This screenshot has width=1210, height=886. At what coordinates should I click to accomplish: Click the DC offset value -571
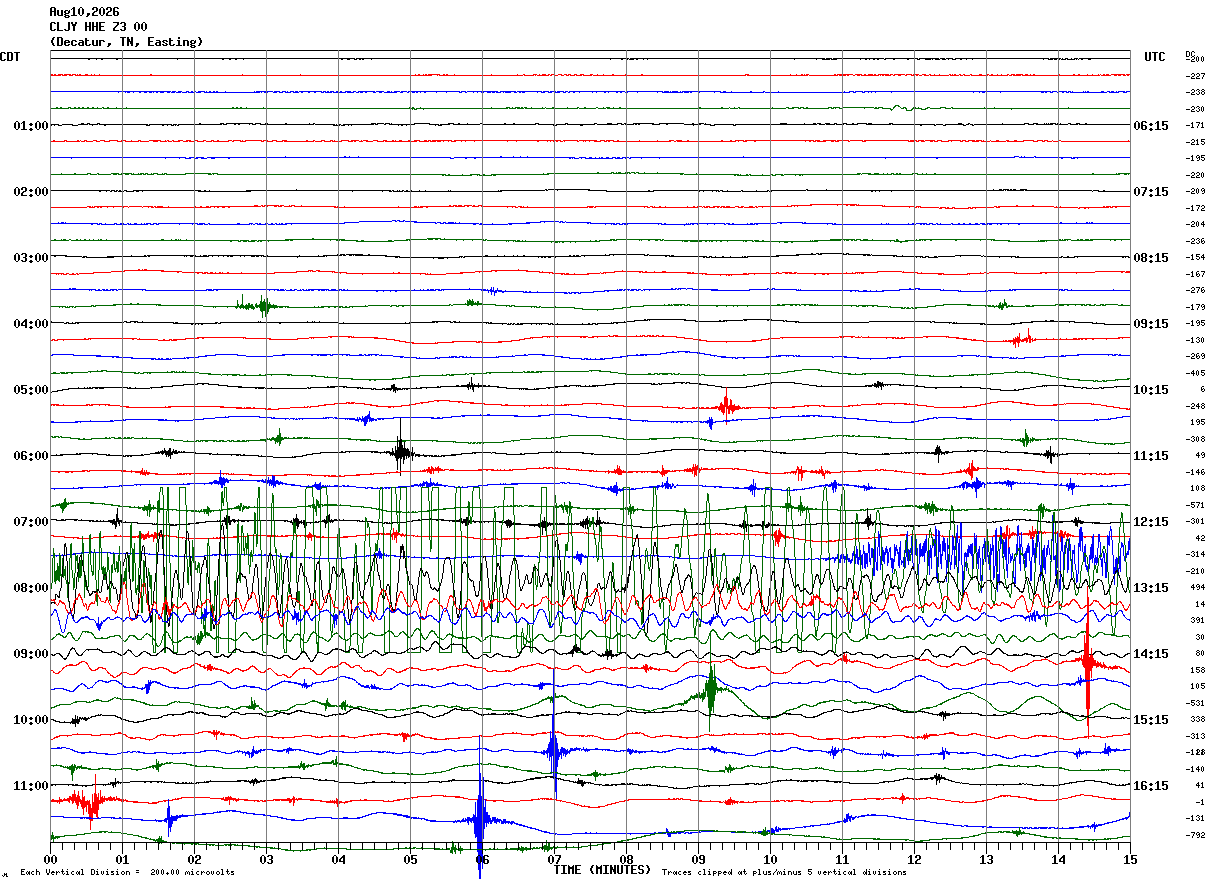click(x=1195, y=505)
